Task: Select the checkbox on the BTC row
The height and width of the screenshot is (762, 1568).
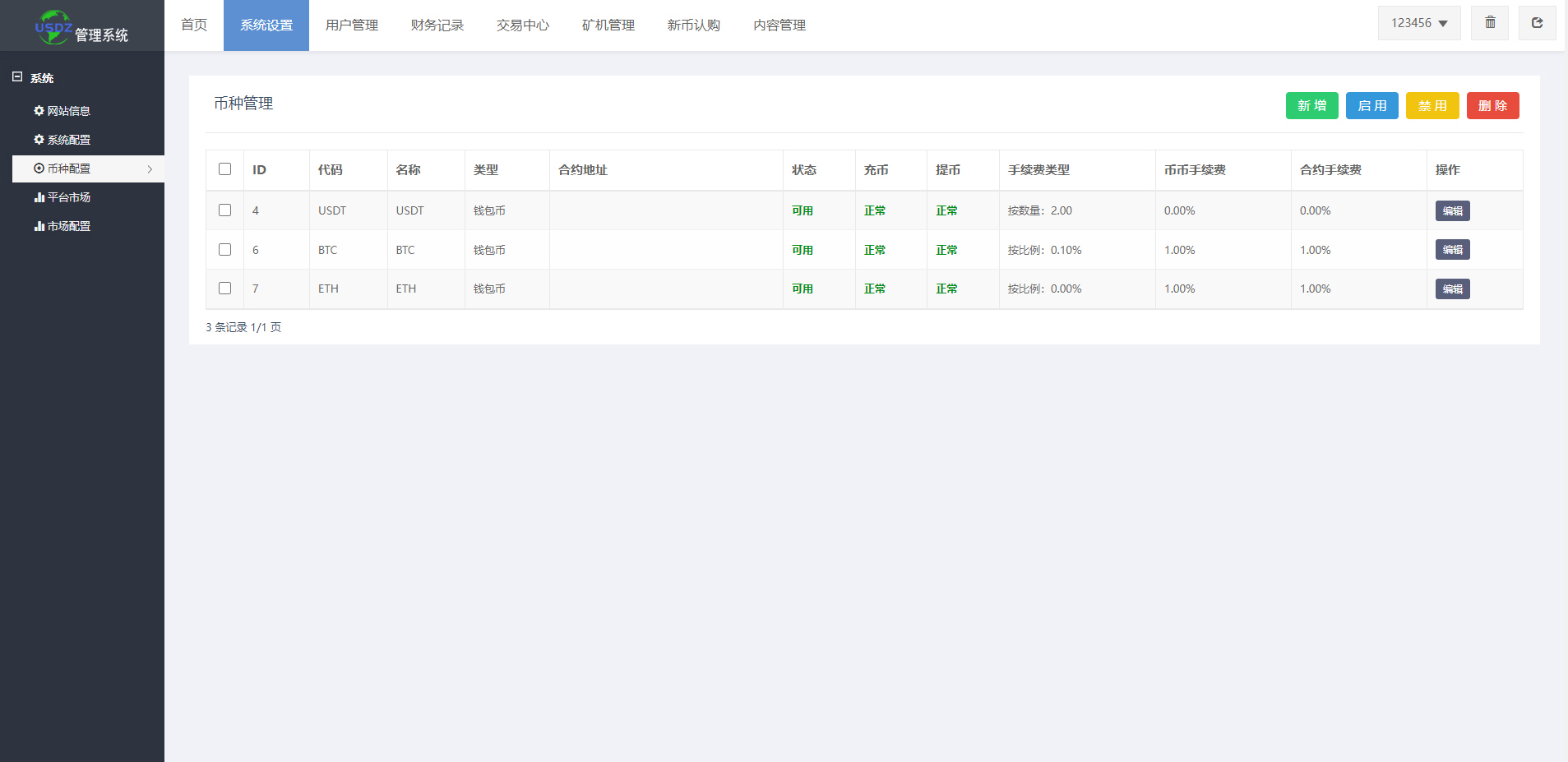Action: coord(224,249)
